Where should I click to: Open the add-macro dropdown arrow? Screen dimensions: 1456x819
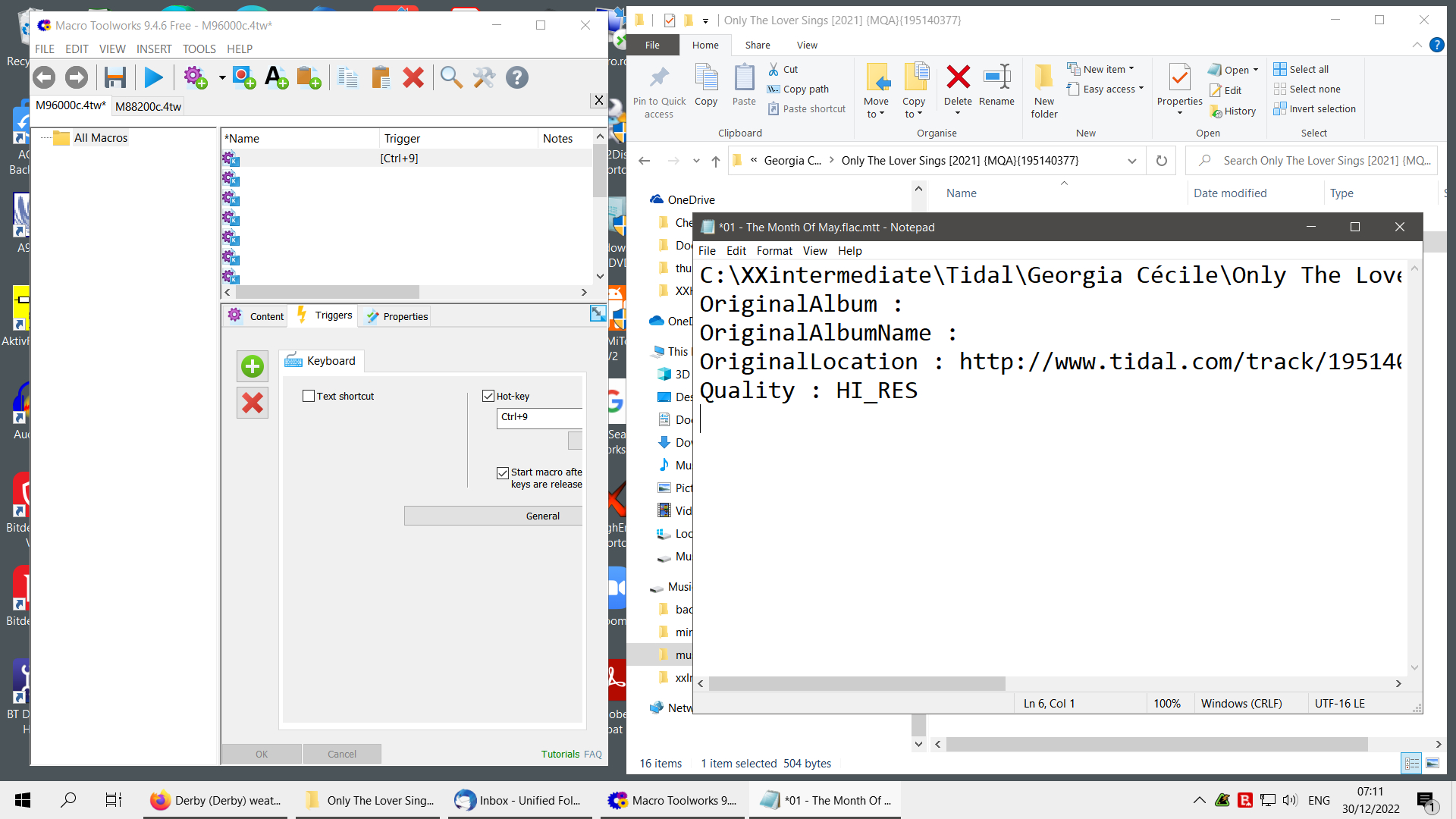tap(222, 77)
